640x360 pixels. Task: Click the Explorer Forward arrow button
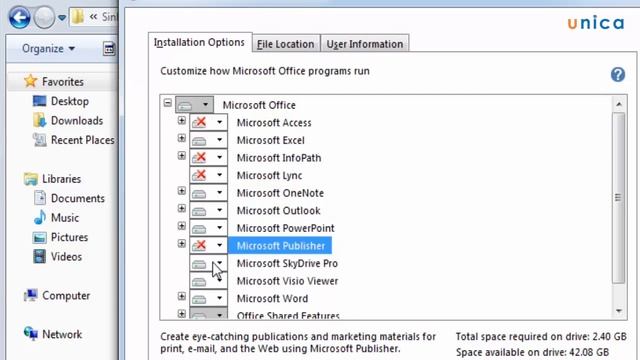tap(44, 18)
